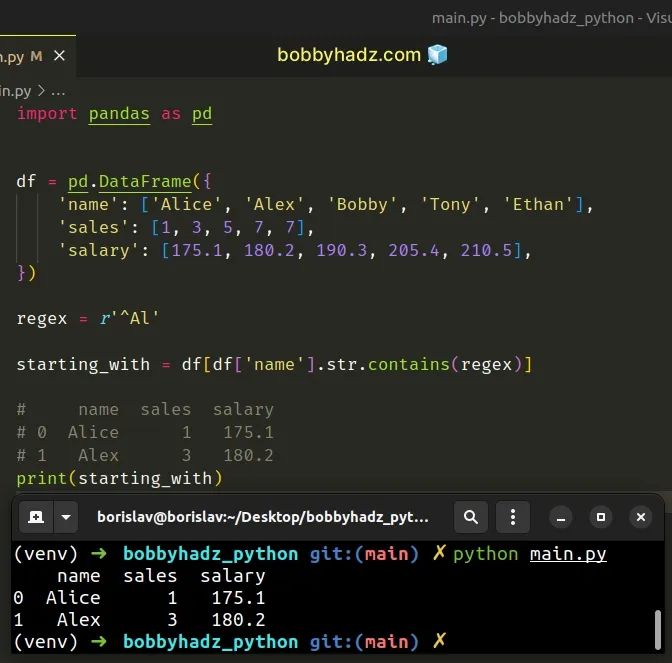Click terminal output header row
The height and width of the screenshot is (663, 672).
[x=161, y=576]
